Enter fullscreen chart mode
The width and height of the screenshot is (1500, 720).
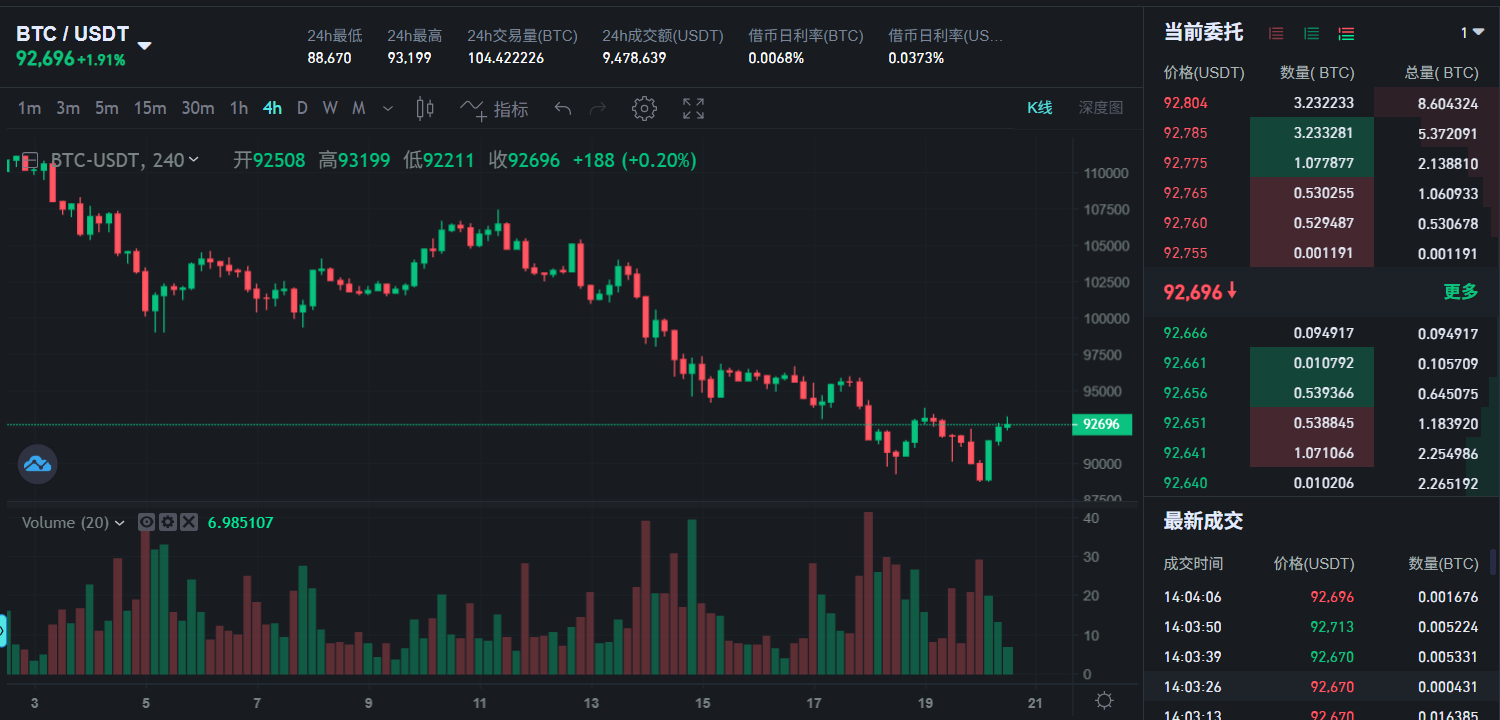click(x=693, y=109)
